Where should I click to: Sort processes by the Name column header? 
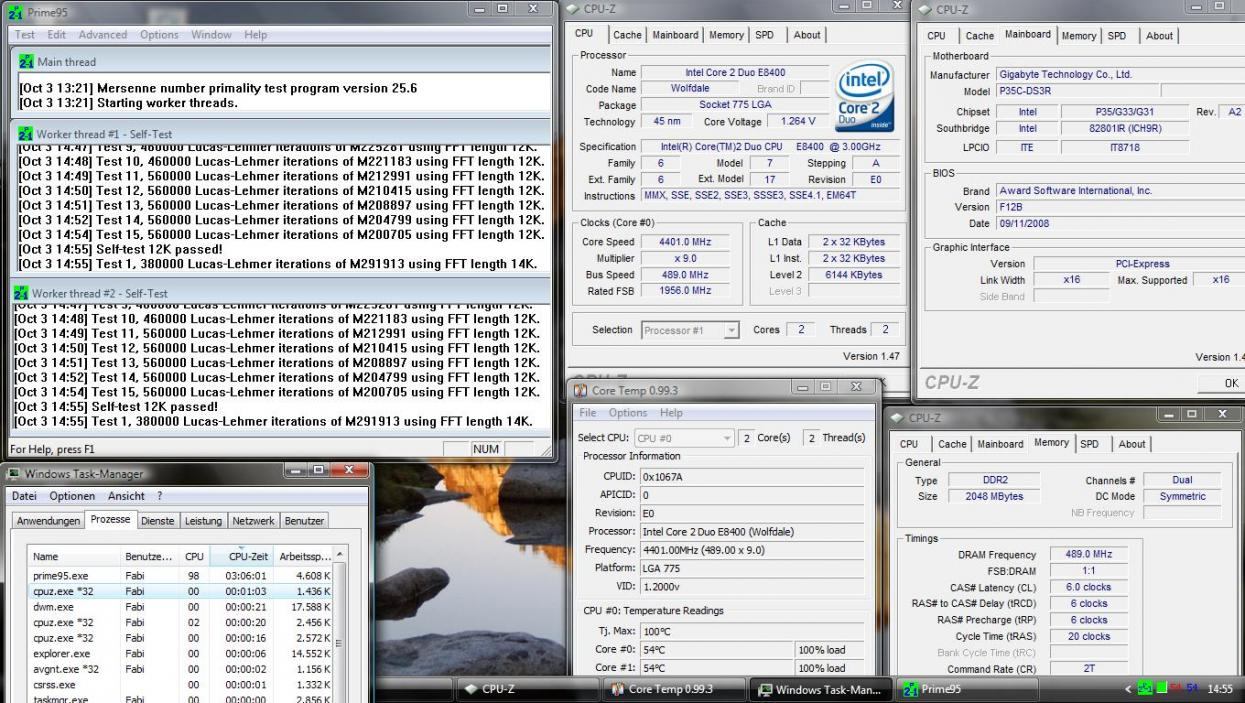point(74,555)
